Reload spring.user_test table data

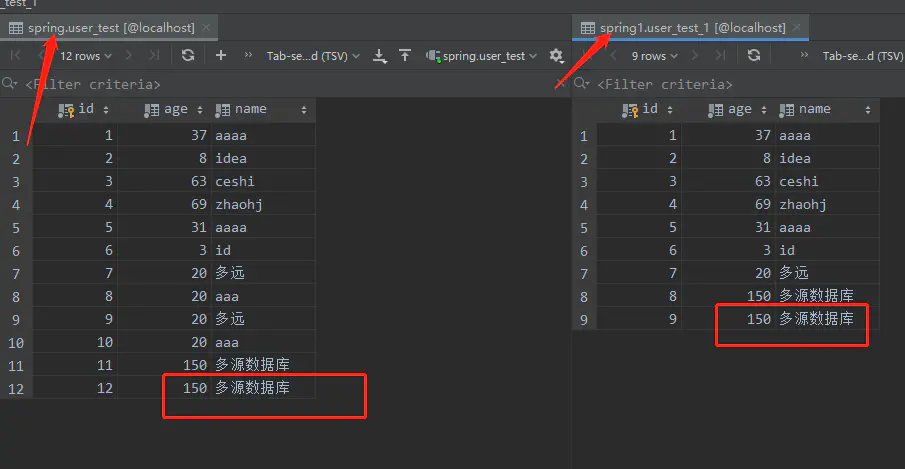[188, 55]
